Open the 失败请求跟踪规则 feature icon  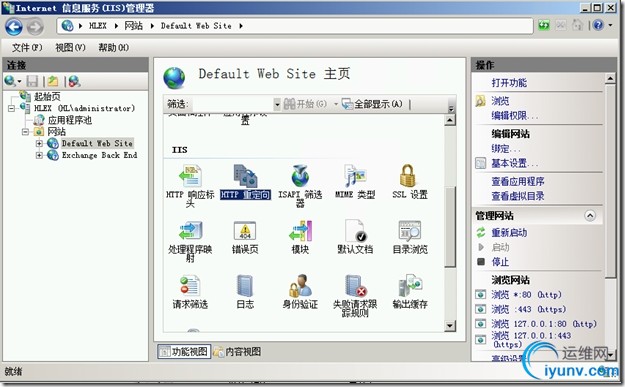pyautogui.click(x=356, y=286)
